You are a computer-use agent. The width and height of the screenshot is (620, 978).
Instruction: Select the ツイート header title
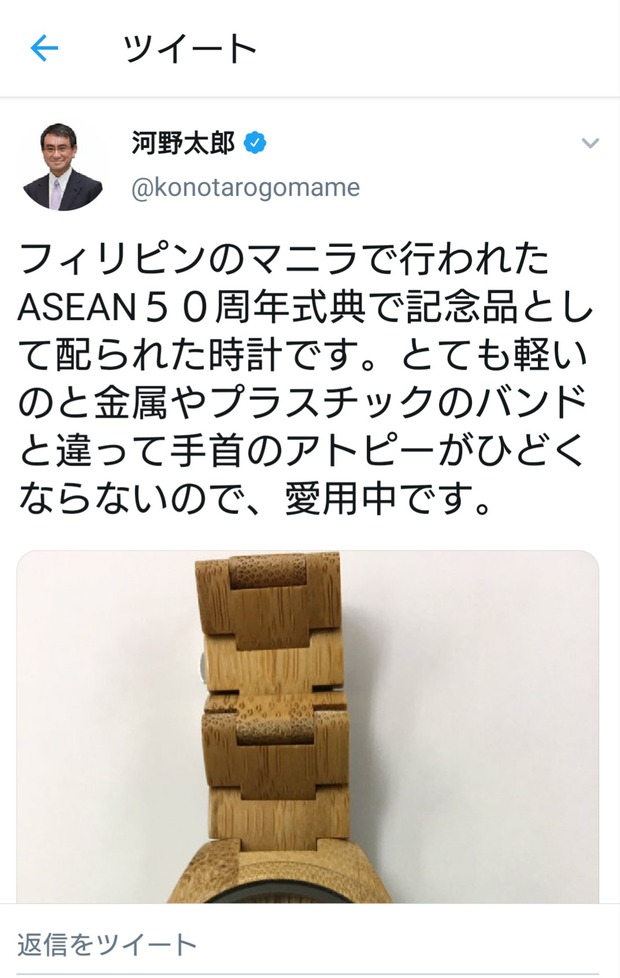190,48
